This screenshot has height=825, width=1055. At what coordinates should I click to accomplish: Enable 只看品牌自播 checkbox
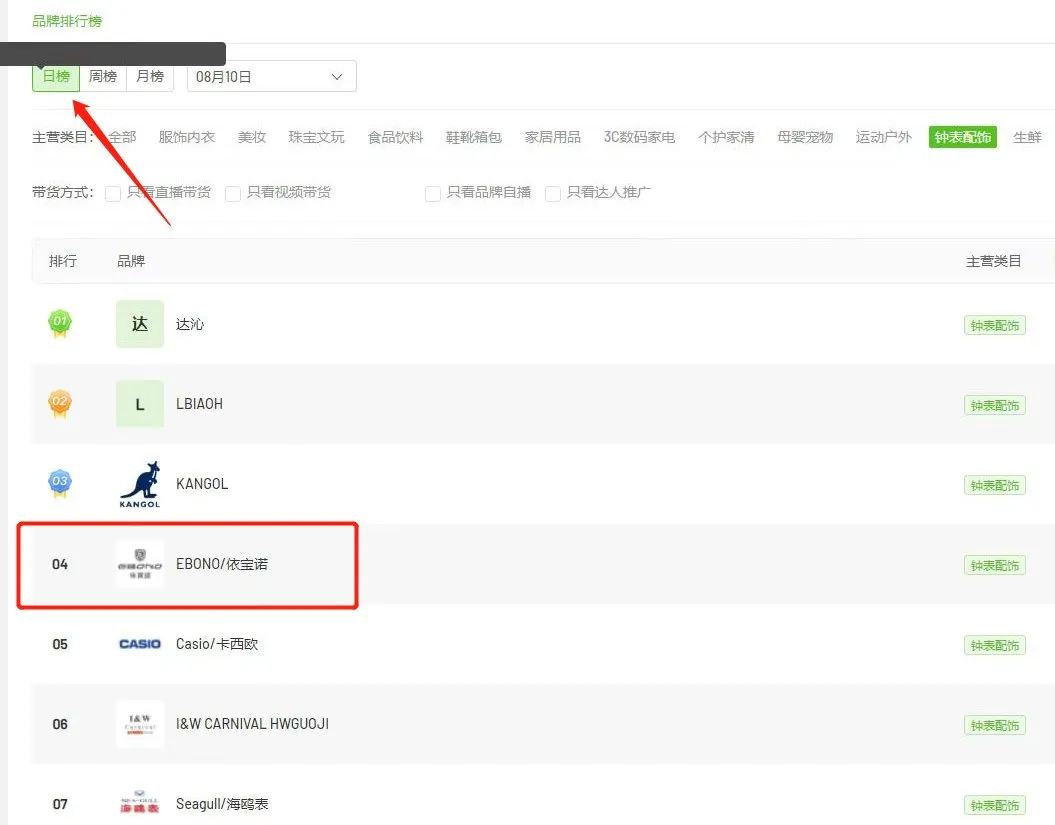tap(433, 194)
